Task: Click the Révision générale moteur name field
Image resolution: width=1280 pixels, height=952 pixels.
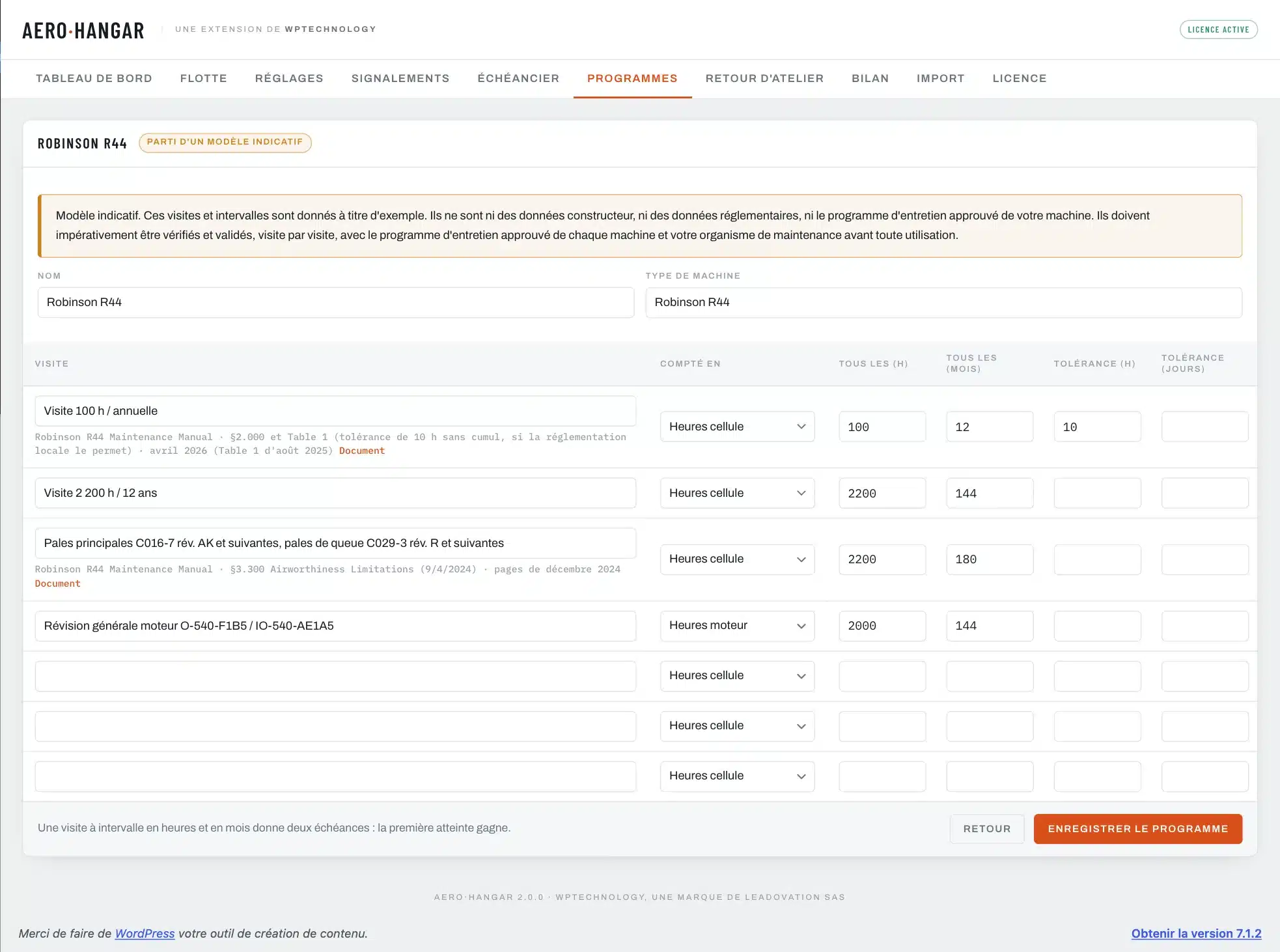Action: click(335, 626)
